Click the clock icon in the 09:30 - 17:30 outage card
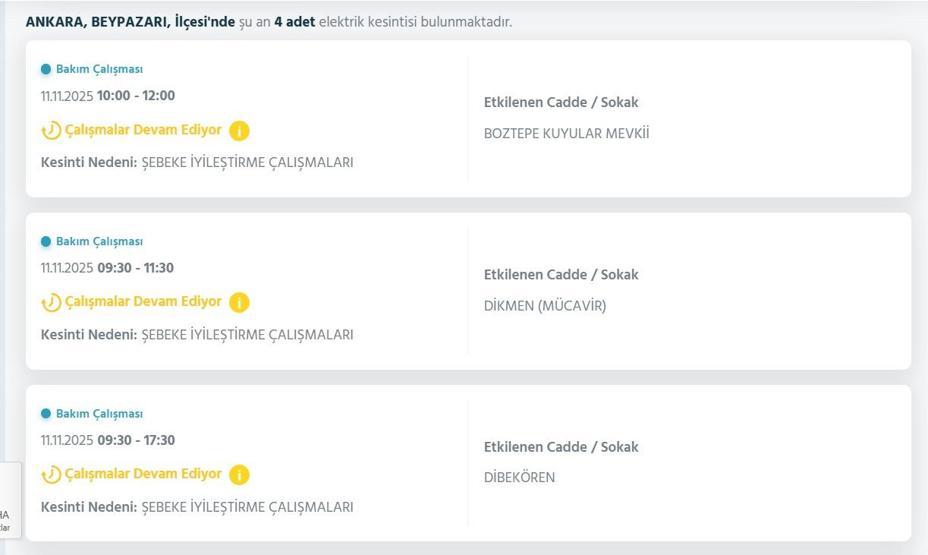The height and width of the screenshot is (555, 928). [x=51, y=475]
